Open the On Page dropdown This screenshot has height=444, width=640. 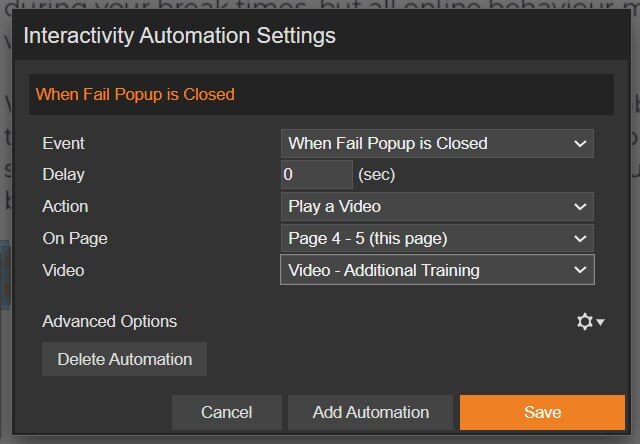coord(437,238)
